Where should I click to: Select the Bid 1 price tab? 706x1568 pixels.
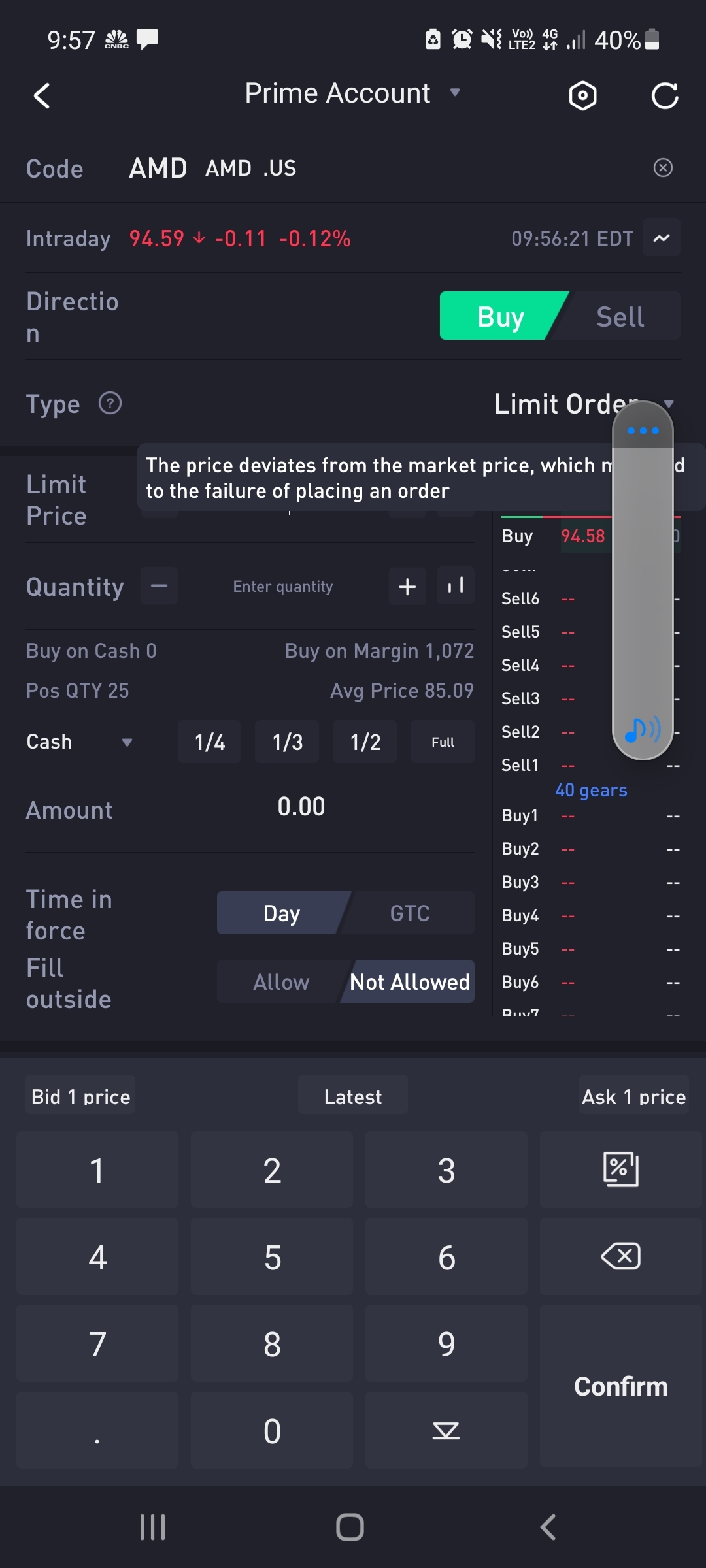point(80,1096)
